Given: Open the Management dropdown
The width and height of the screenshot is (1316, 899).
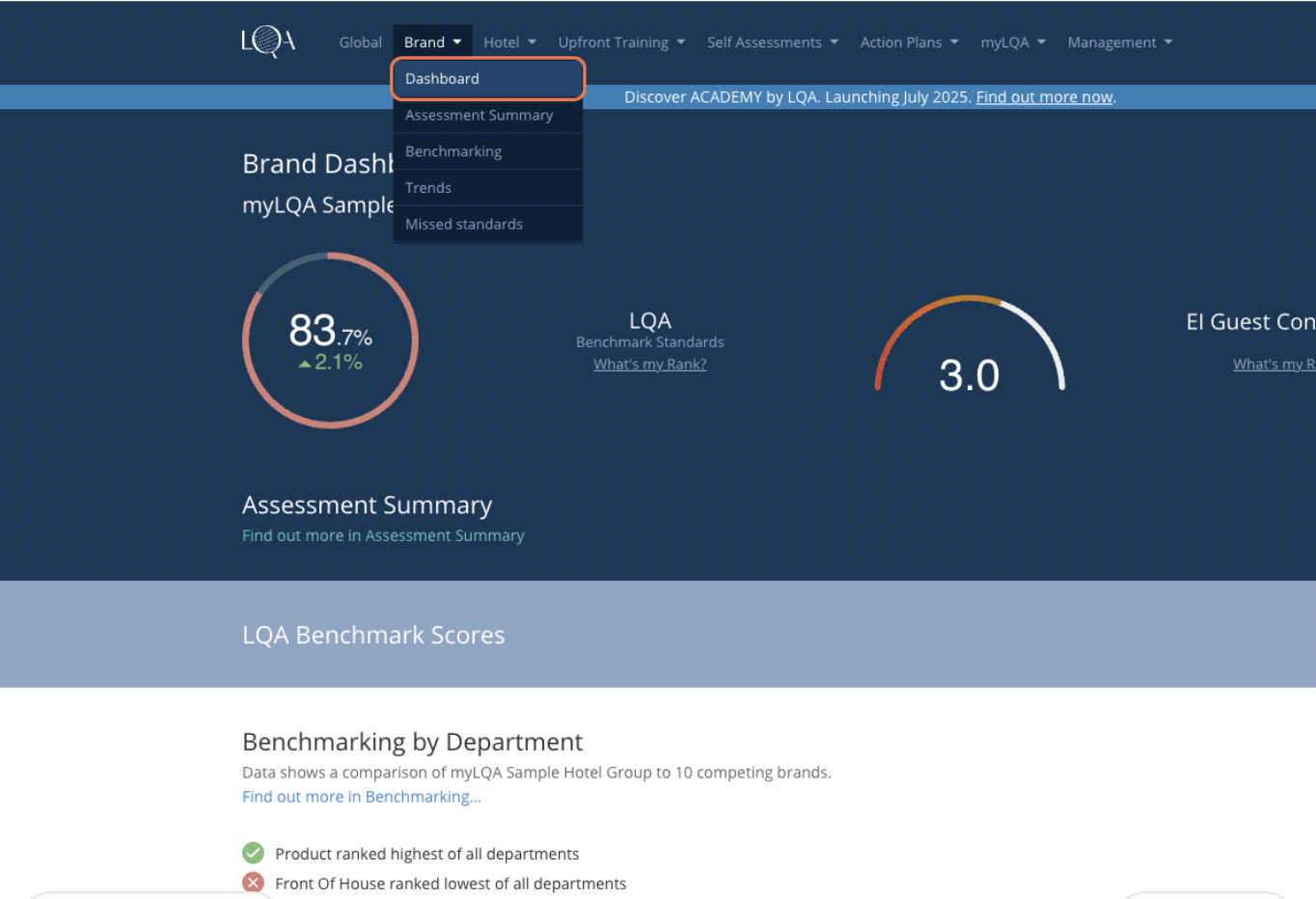Looking at the screenshot, I should click(x=1119, y=42).
